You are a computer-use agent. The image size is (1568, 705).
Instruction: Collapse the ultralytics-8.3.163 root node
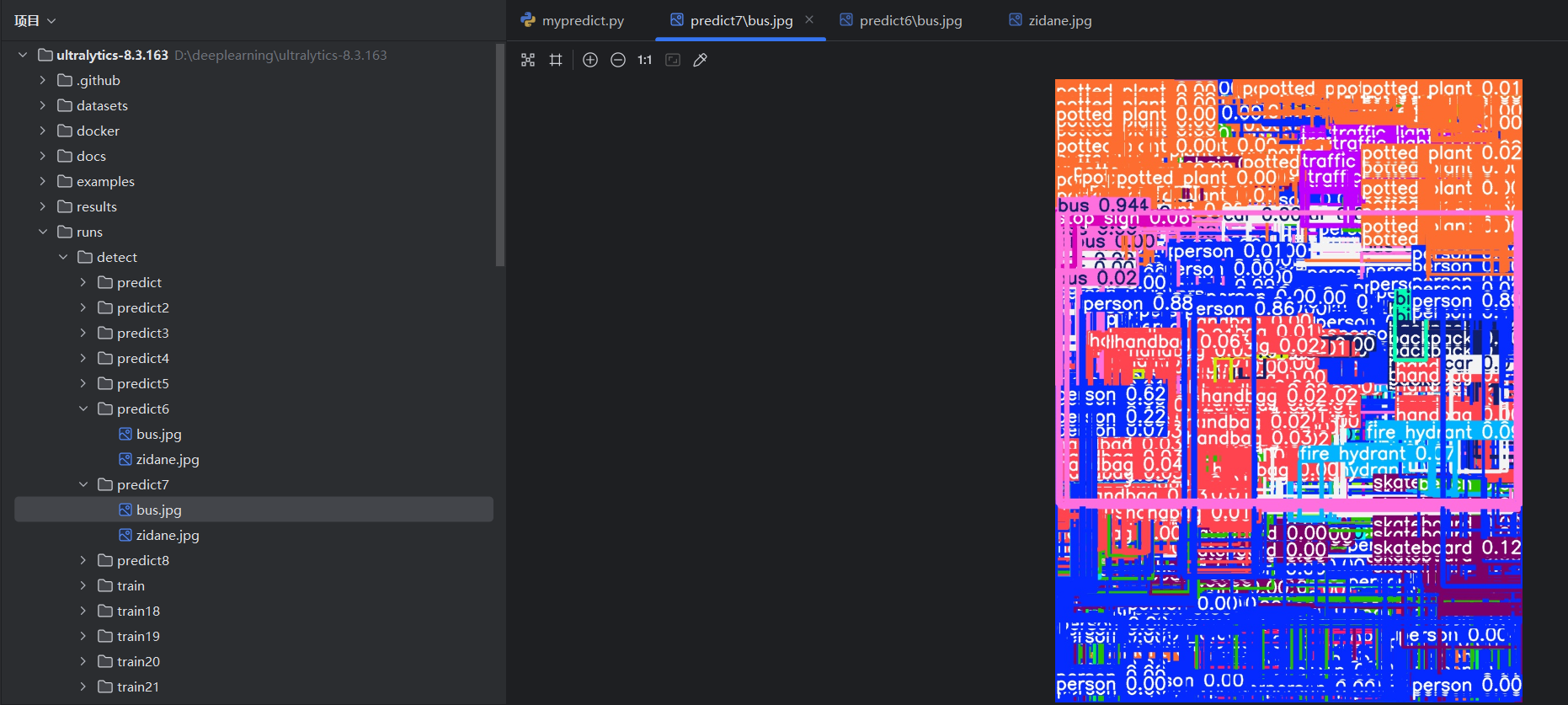[x=23, y=55]
